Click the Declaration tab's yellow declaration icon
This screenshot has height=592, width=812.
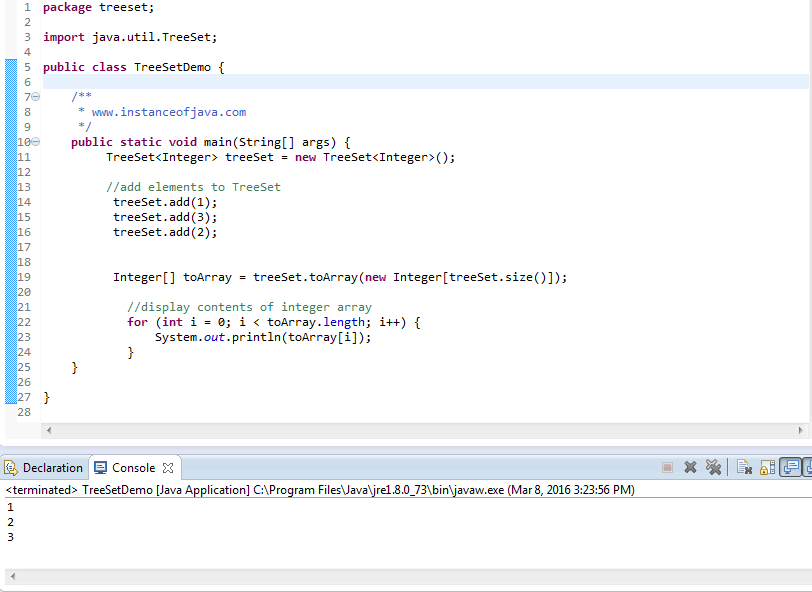pos(9,467)
